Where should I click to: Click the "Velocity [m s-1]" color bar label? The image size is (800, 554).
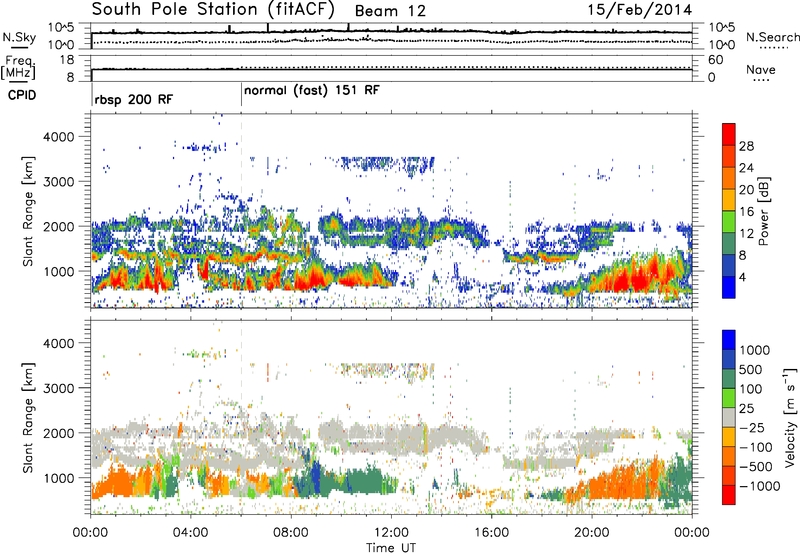790,417
